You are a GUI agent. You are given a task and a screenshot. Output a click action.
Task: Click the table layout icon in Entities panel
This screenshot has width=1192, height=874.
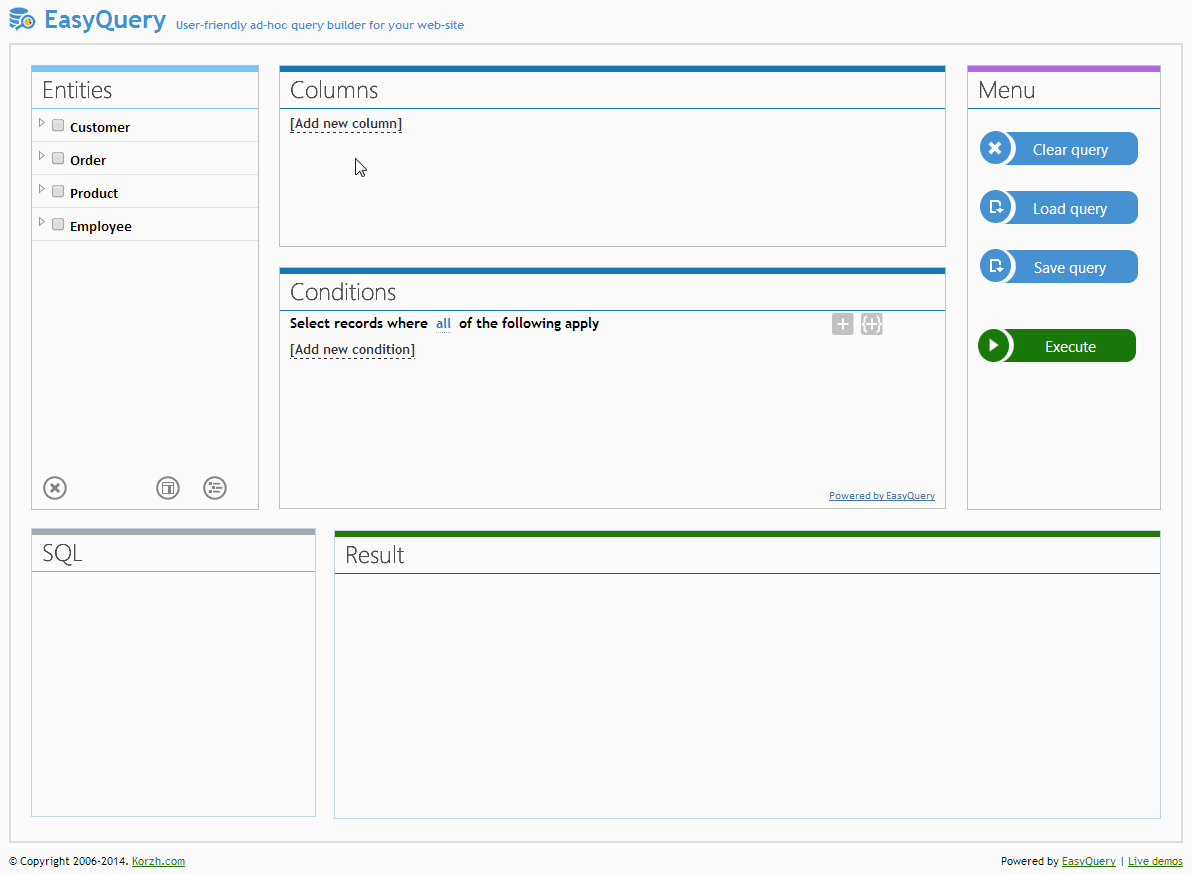167,488
